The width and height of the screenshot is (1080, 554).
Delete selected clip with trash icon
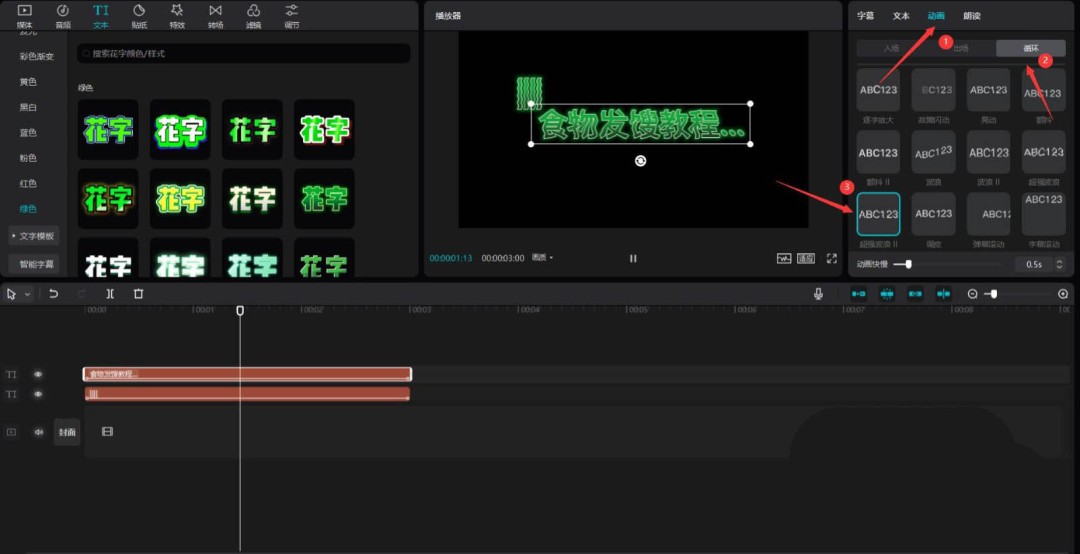pyautogui.click(x=139, y=294)
